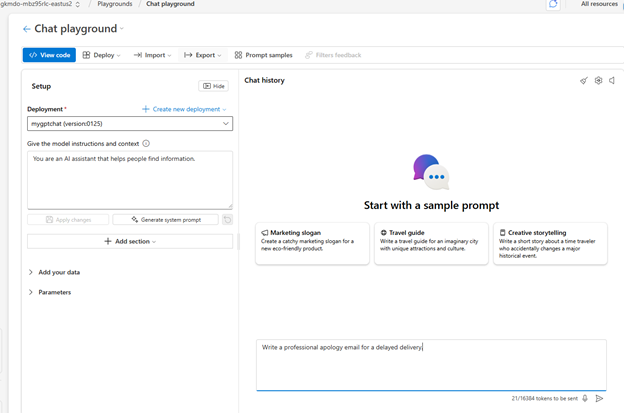The height and width of the screenshot is (413, 624).
Task: Click Create new deployment link
Action: pos(184,109)
